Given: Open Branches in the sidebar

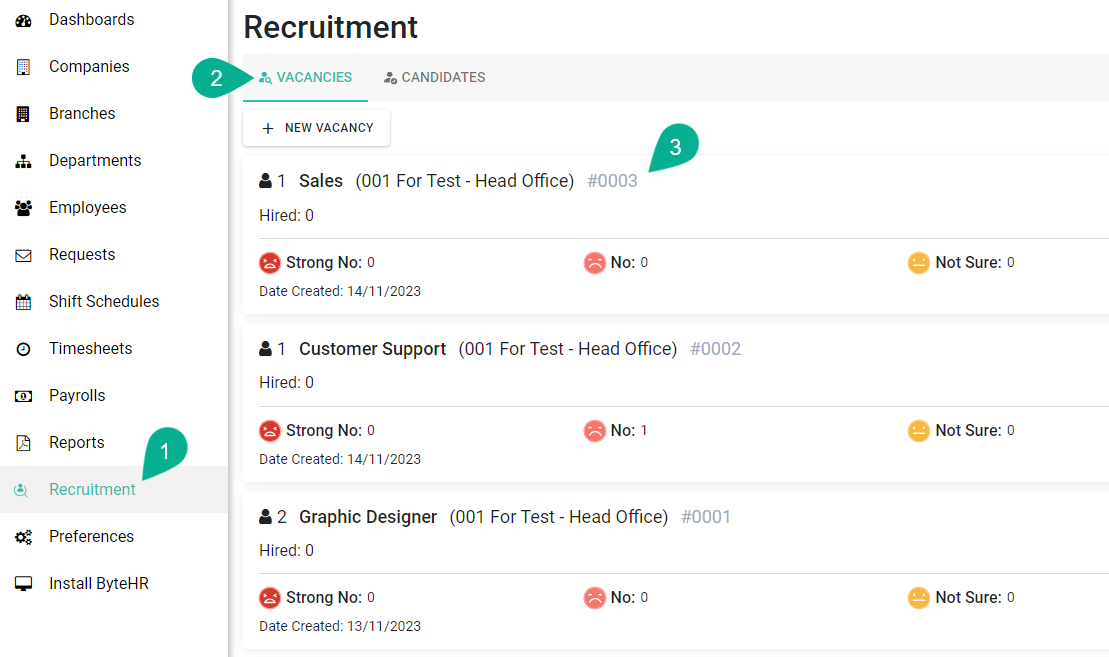Looking at the screenshot, I should pyautogui.click(x=82, y=114).
